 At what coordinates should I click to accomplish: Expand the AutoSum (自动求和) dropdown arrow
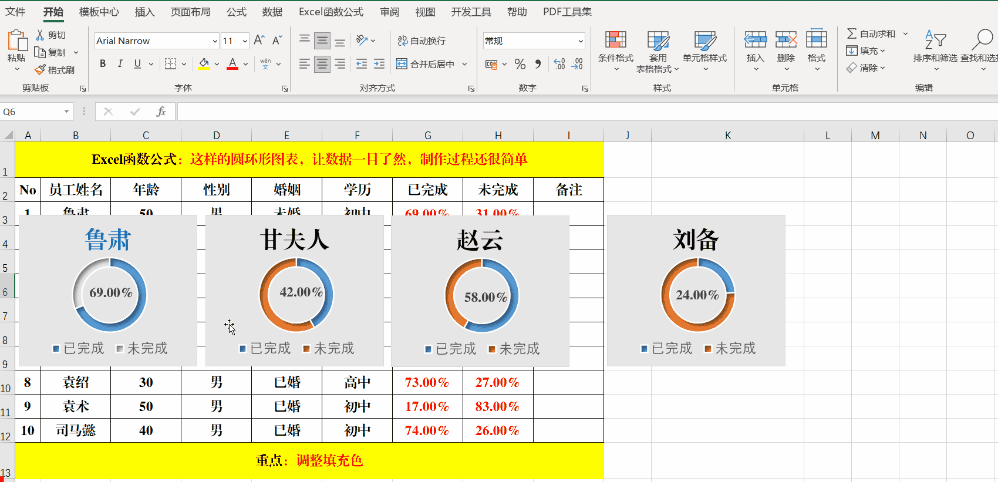click(905, 34)
